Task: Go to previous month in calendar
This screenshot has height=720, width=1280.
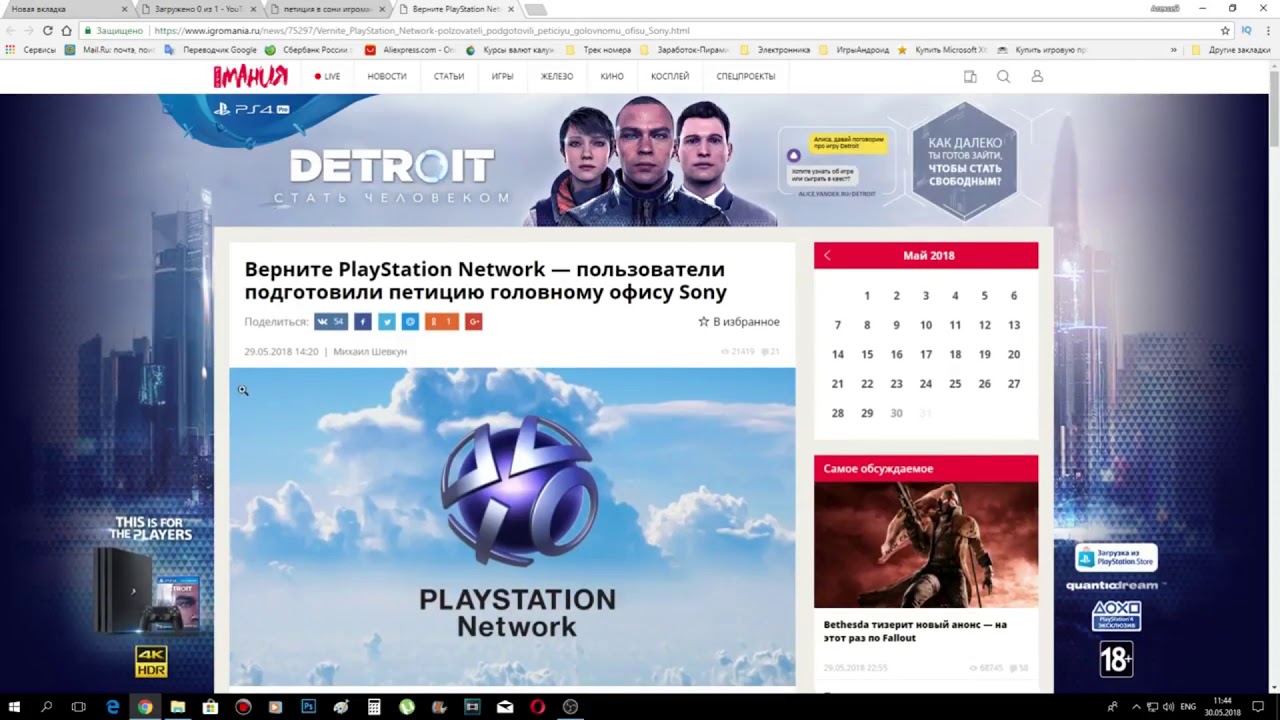Action: pos(827,255)
